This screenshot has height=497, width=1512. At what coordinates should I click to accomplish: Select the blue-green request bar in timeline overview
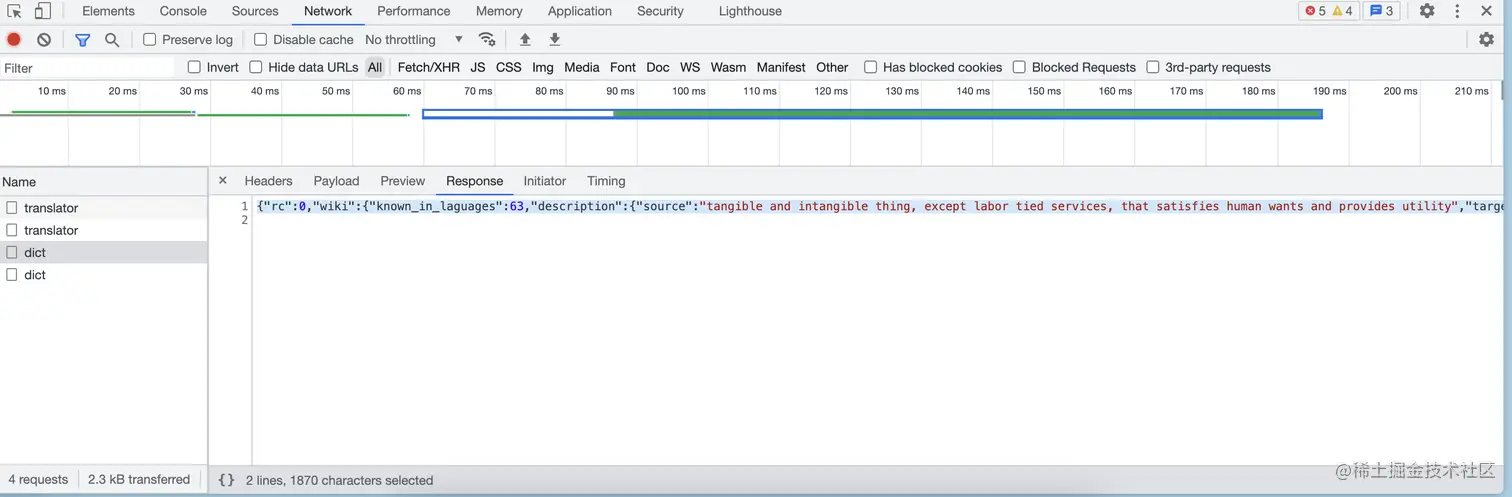coord(872,114)
